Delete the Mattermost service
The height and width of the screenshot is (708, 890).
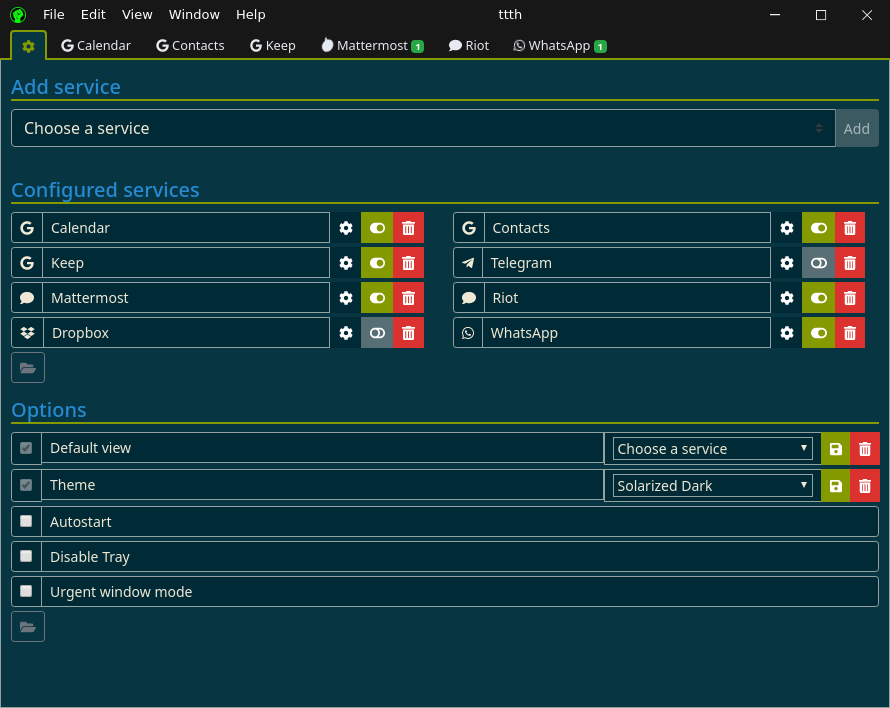408,298
